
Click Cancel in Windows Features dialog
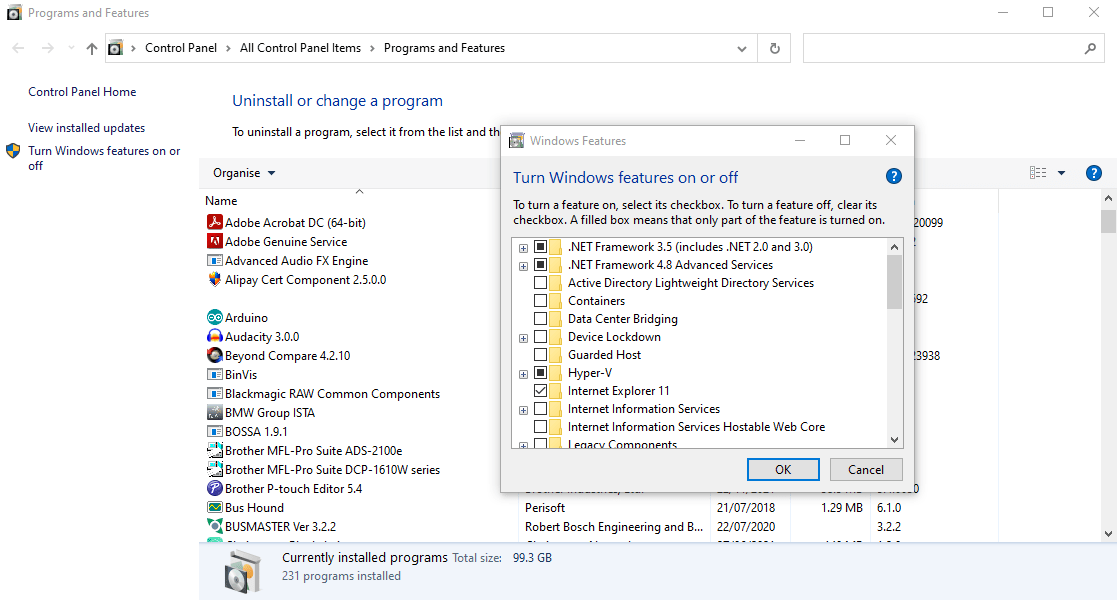(x=866, y=470)
